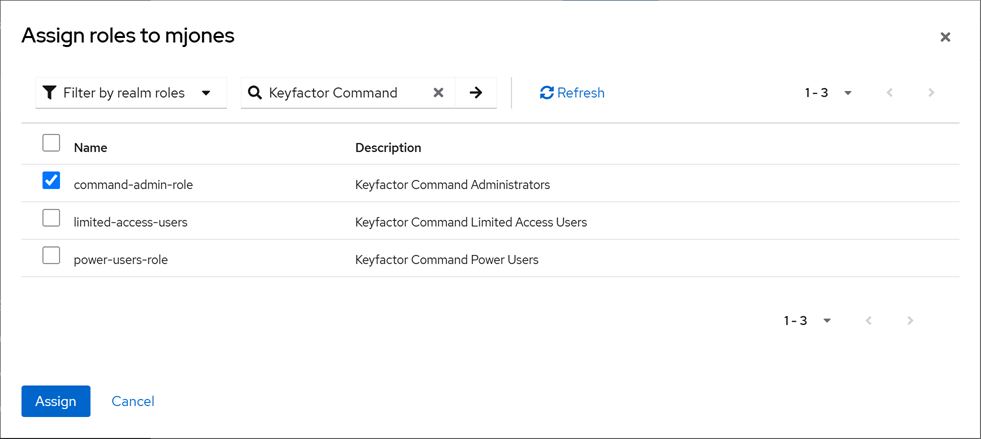Go to previous page in top pagination
This screenshot has height=439, width=981.
coord(889,93)
